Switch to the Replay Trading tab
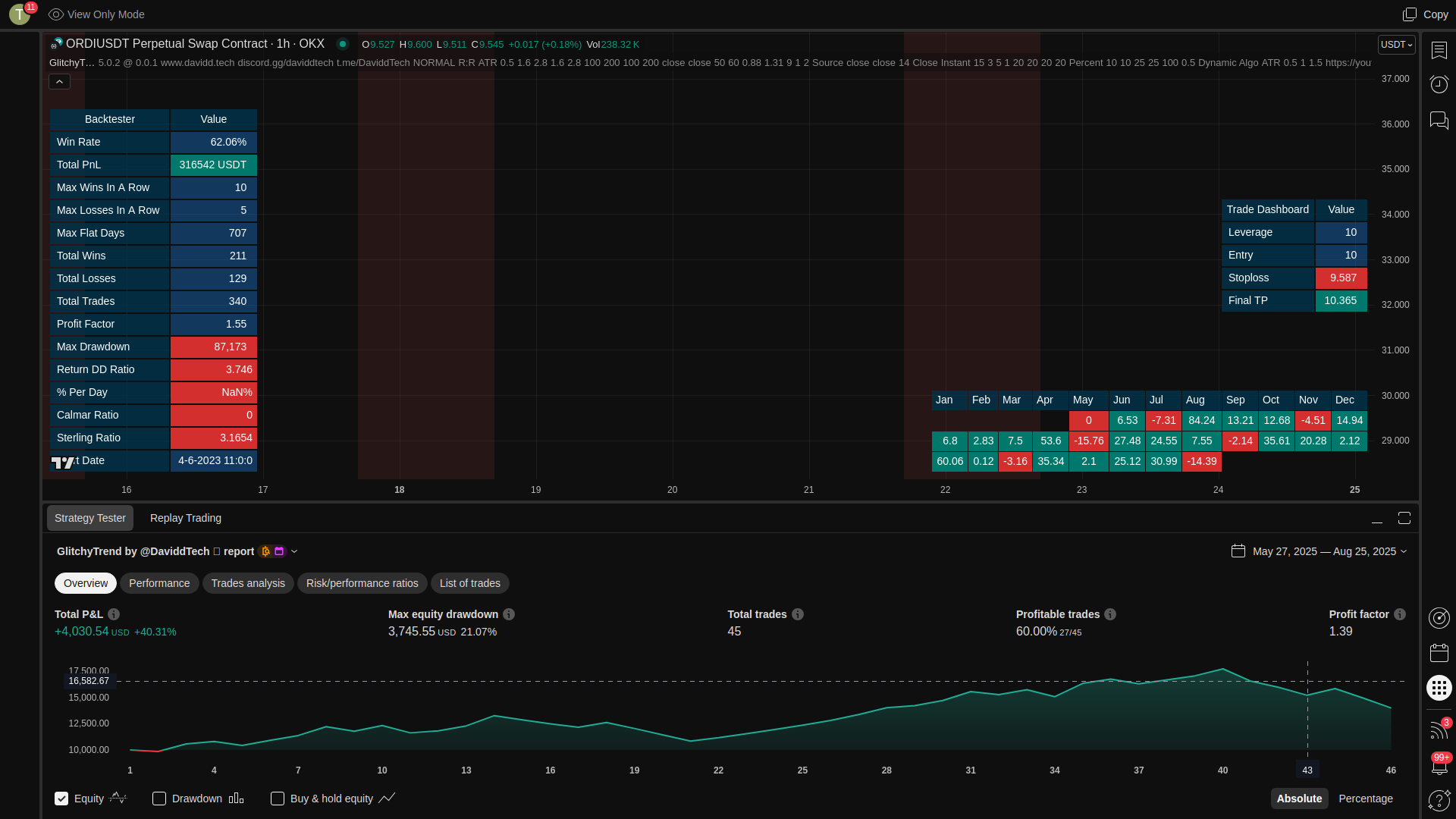Viewport: 1456px width, 819px height. (x=186, y=518)
